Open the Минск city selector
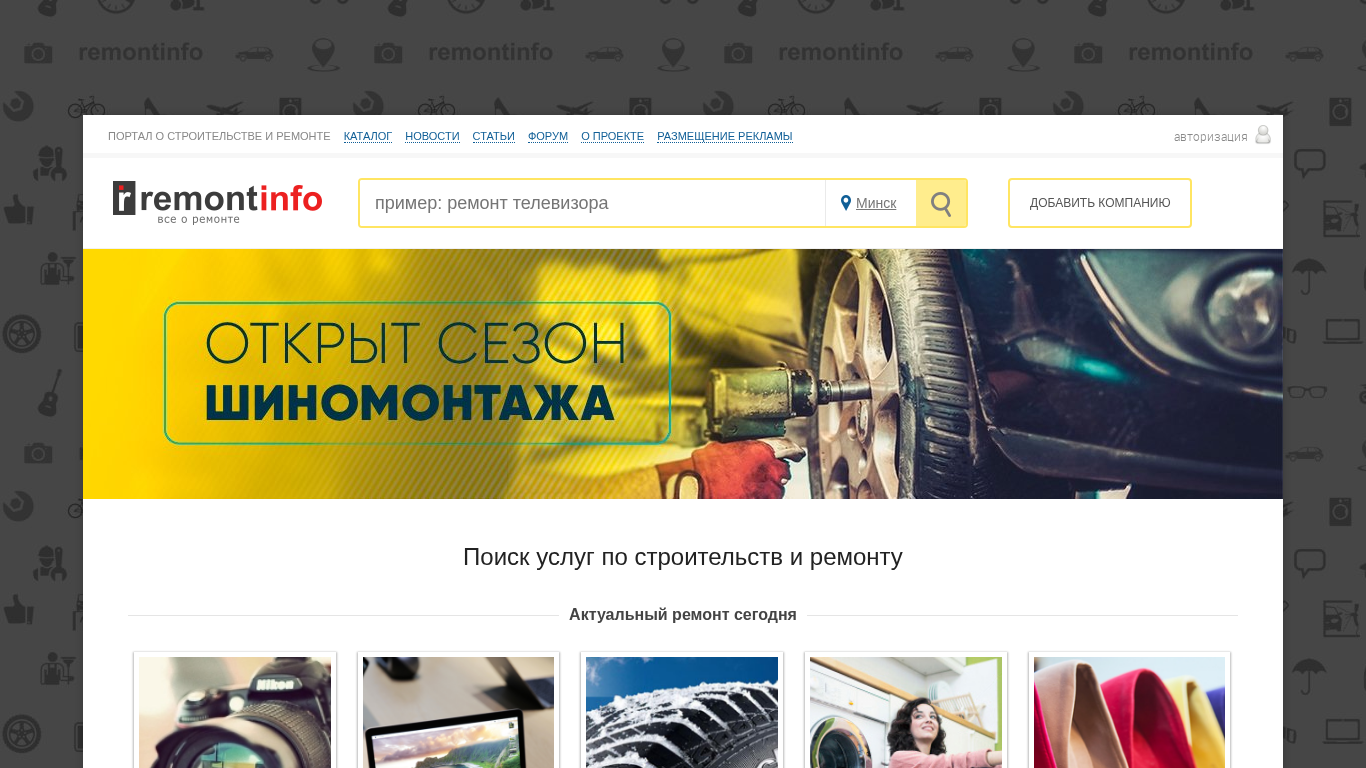 coord(876,203)
